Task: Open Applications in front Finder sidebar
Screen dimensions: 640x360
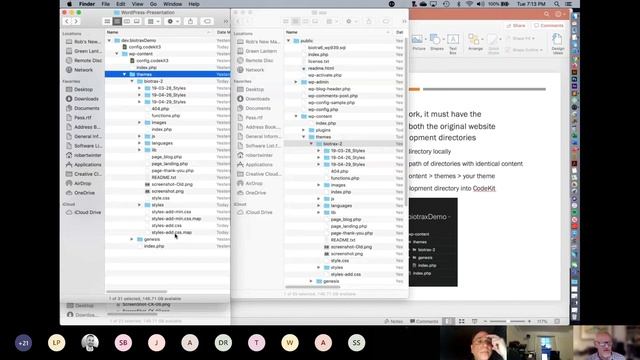Action: [x=83, y=164]
